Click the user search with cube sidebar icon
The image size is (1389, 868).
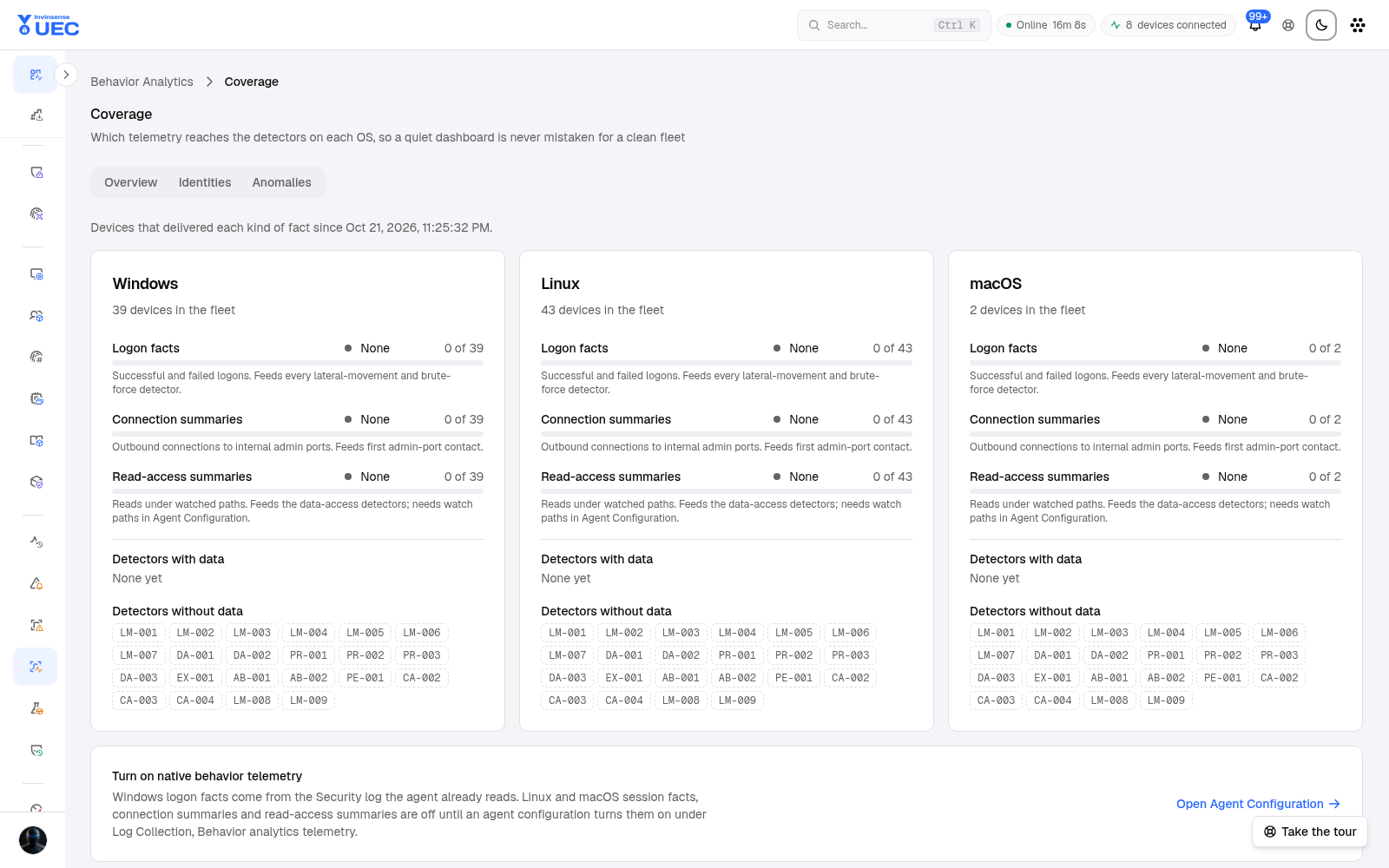(x=36, y=315)
